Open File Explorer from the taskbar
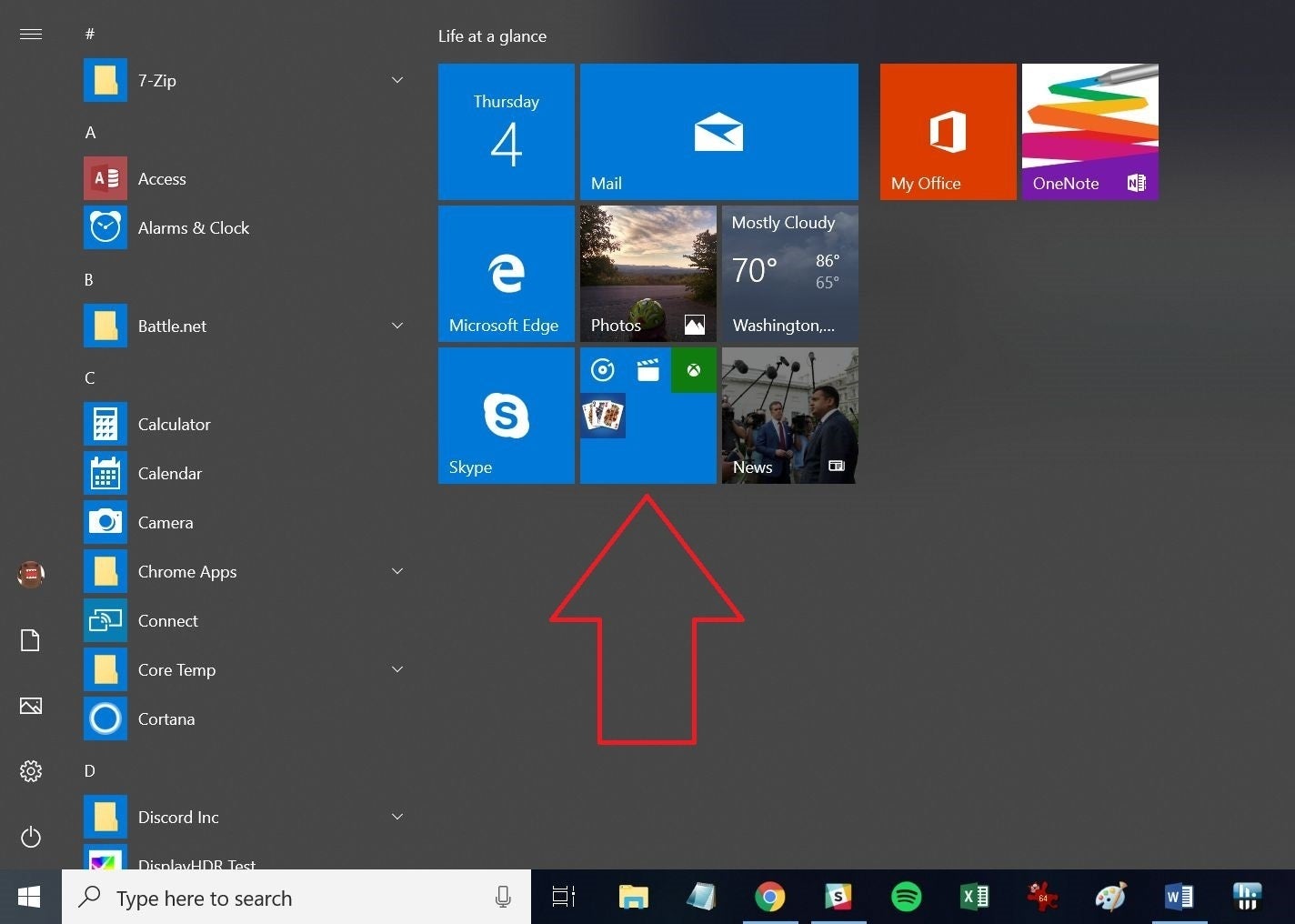 633,898
